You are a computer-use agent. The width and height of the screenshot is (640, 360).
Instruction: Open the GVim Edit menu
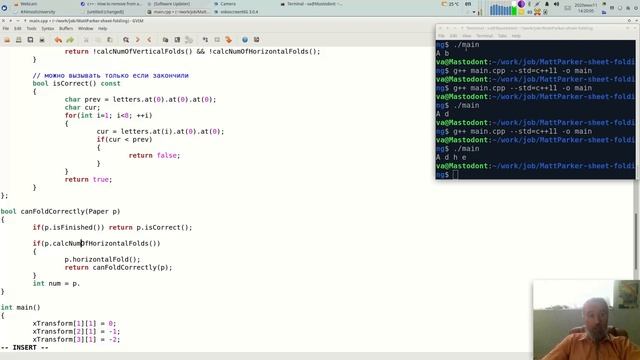tap(18, 29)
